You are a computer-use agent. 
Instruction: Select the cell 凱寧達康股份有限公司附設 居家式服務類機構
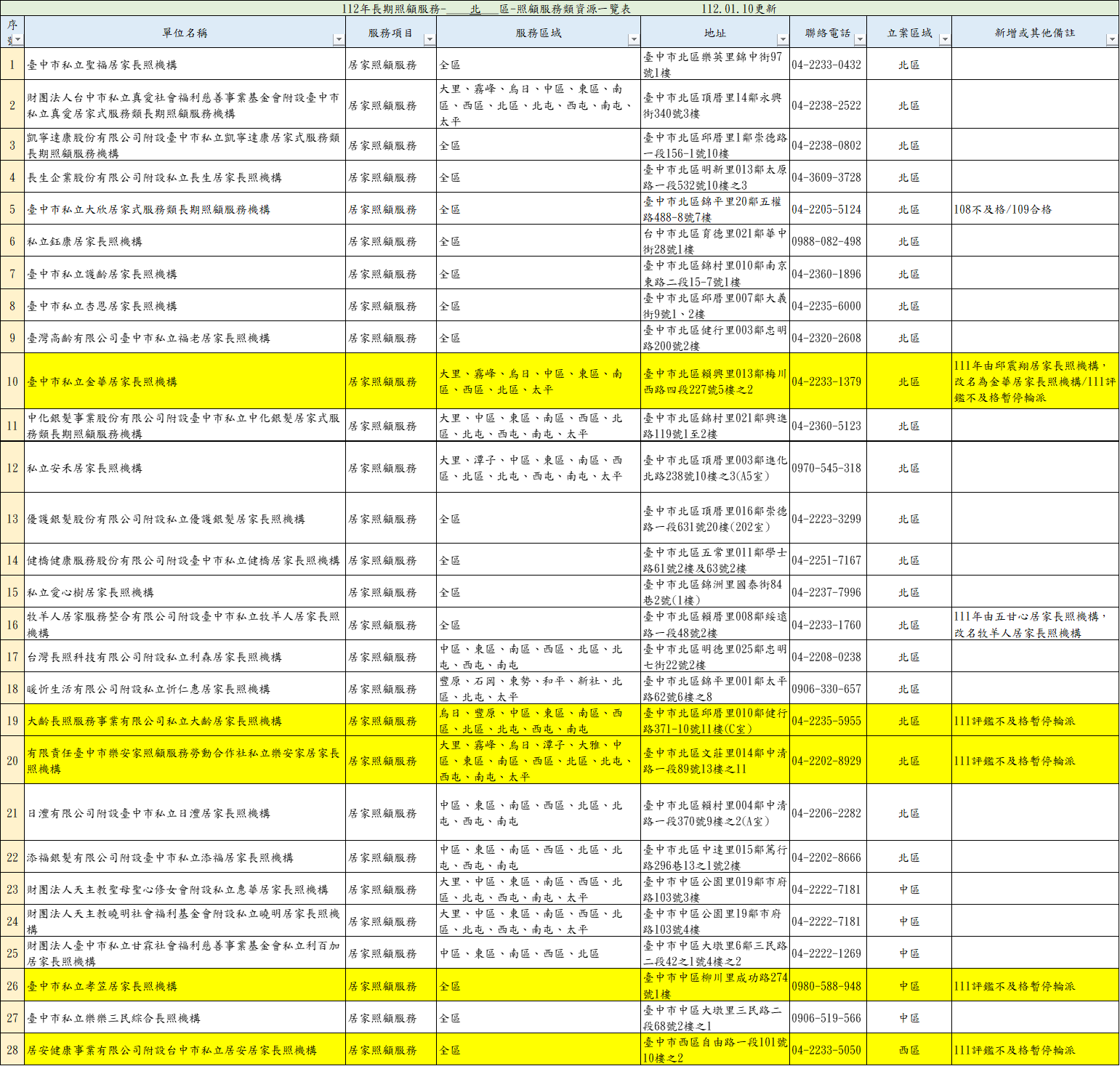(185, 145)
